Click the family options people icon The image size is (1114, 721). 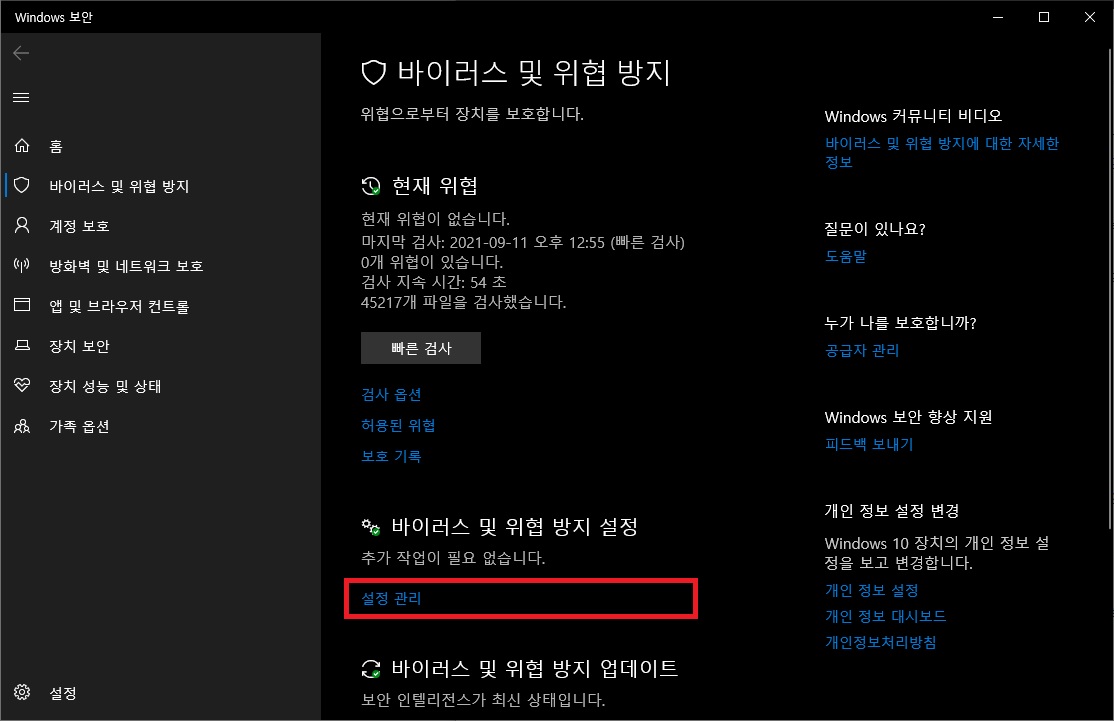(x=22, y=425)
